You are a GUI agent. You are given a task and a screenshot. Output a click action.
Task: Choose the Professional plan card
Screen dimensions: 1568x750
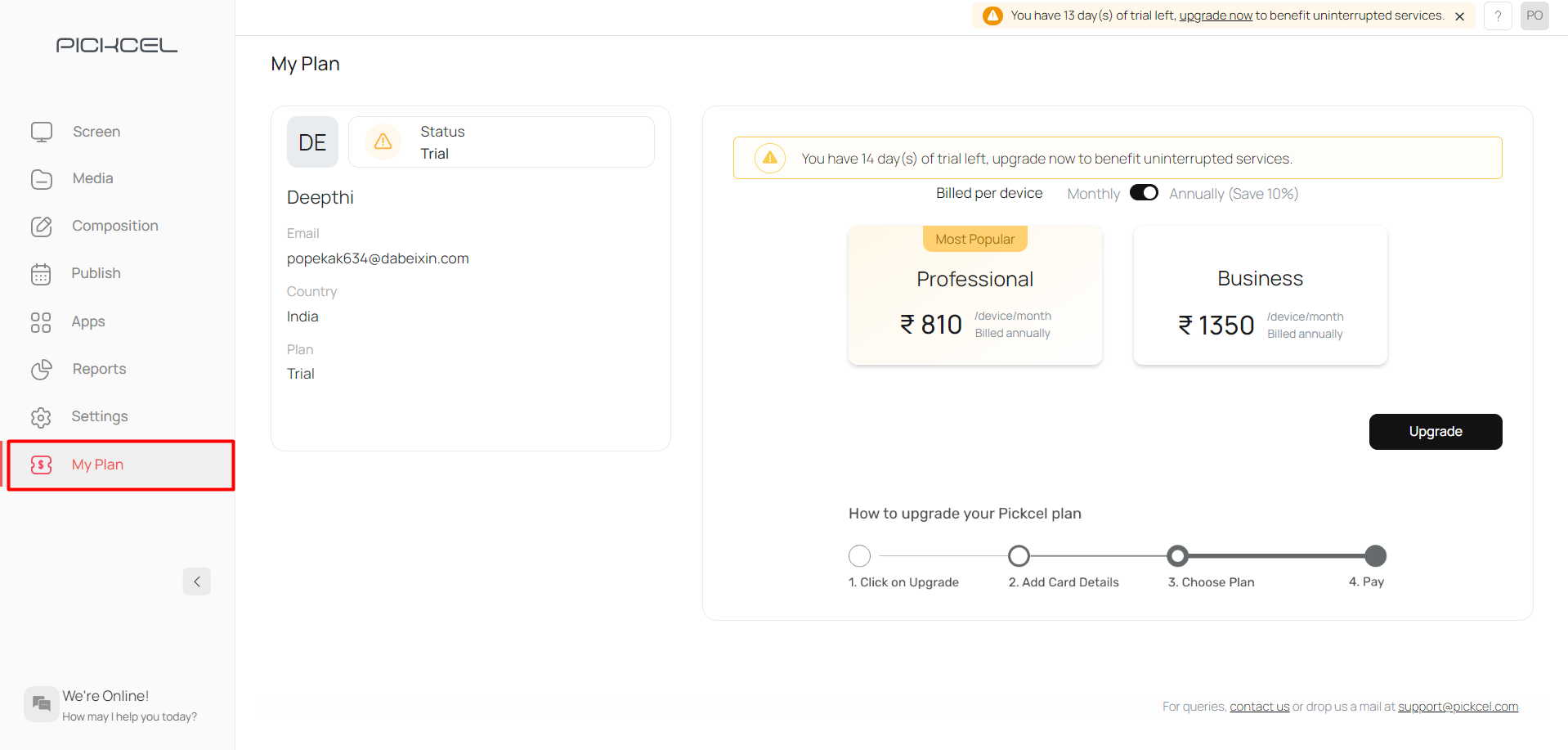coord(975,295)
